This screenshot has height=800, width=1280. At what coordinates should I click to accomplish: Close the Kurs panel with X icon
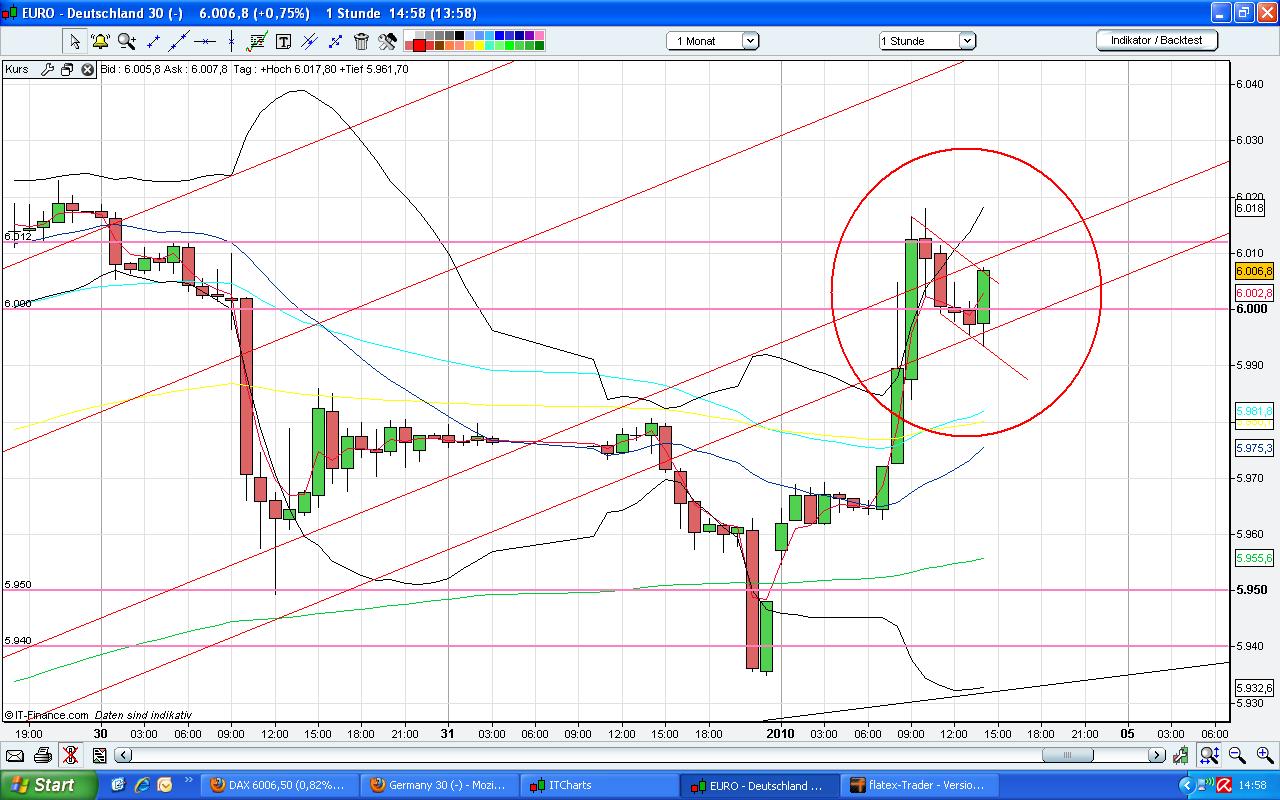pos(87,69)
